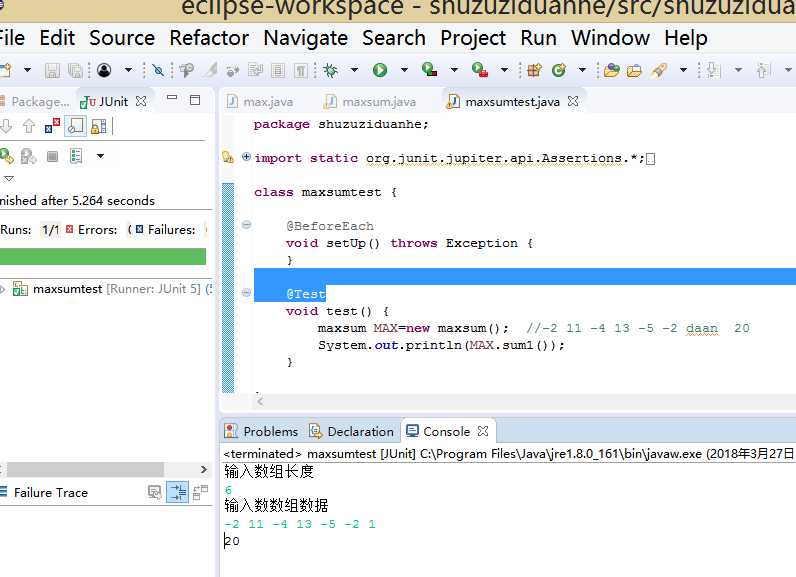The height and width of the screenshot is (577, 796).
Task: Toggle Skip All Breakpoints icon
Action: (x=158, y=70)
